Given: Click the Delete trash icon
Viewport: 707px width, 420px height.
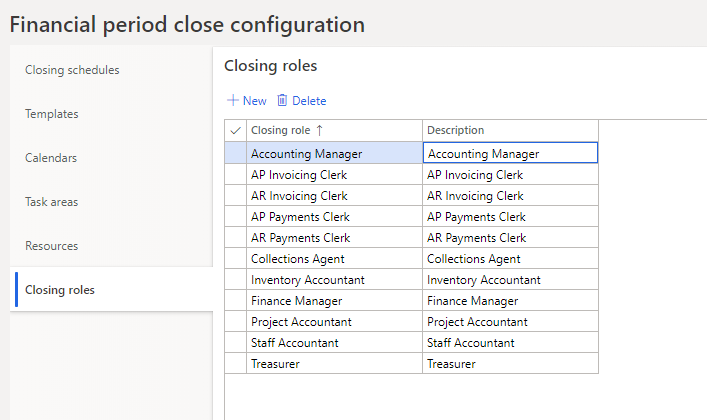Looking at the screenshot, I should (282, 101).
